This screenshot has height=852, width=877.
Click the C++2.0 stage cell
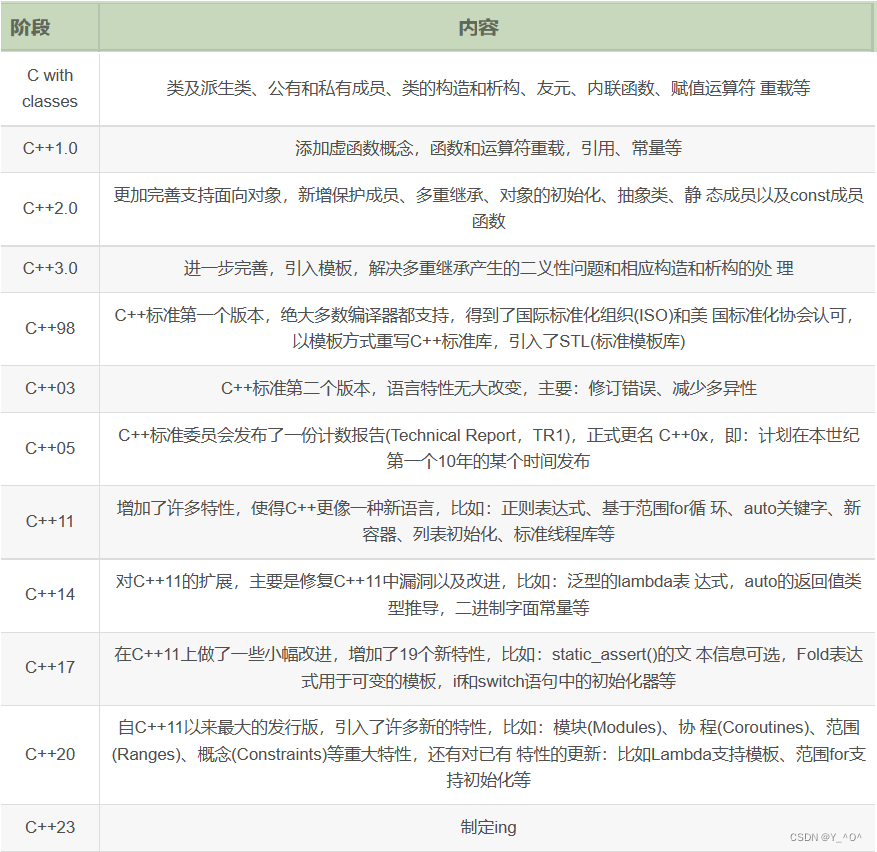click(x=49, y=208)
